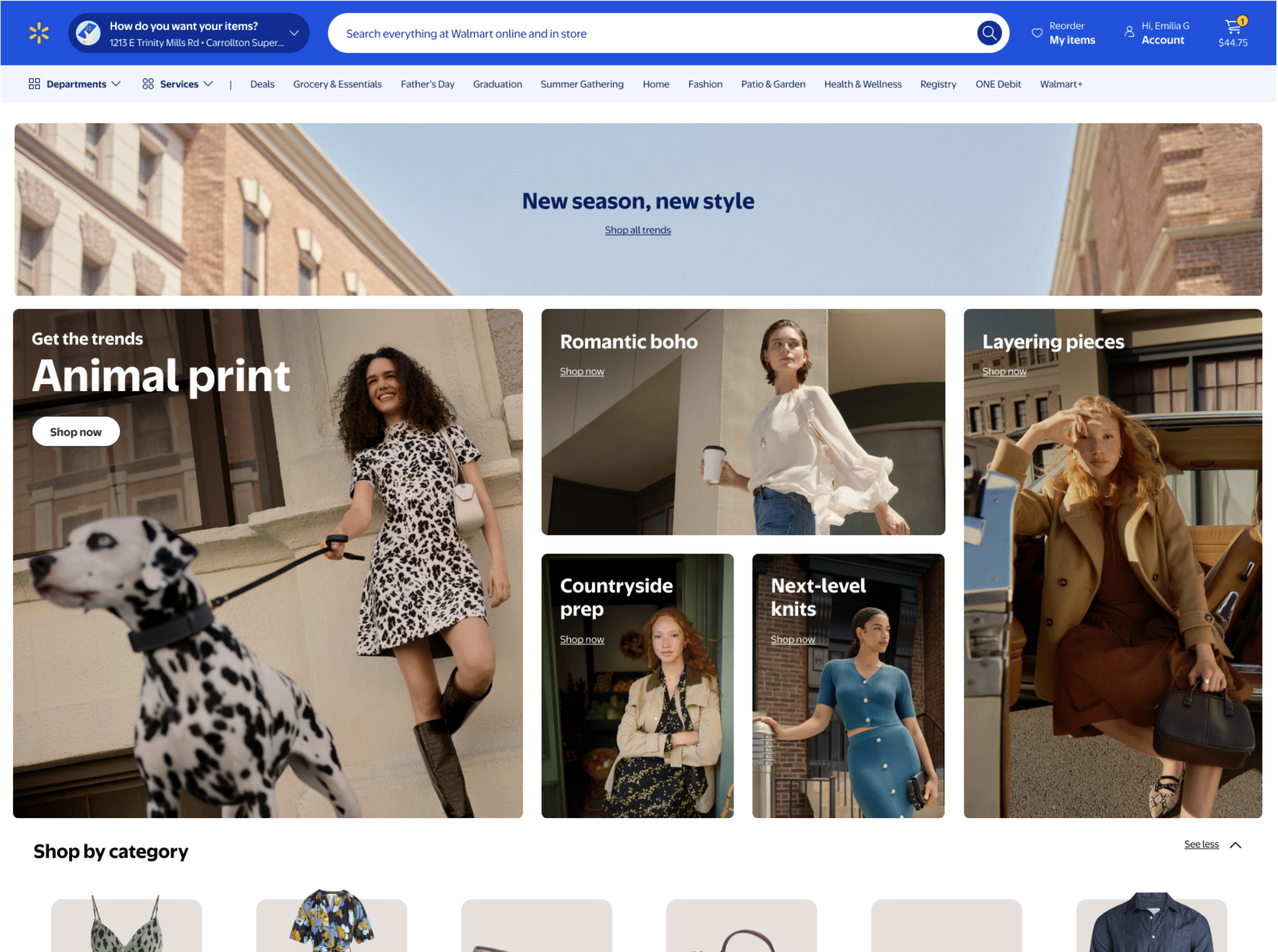Open the Account person icon

point(1129,32)
